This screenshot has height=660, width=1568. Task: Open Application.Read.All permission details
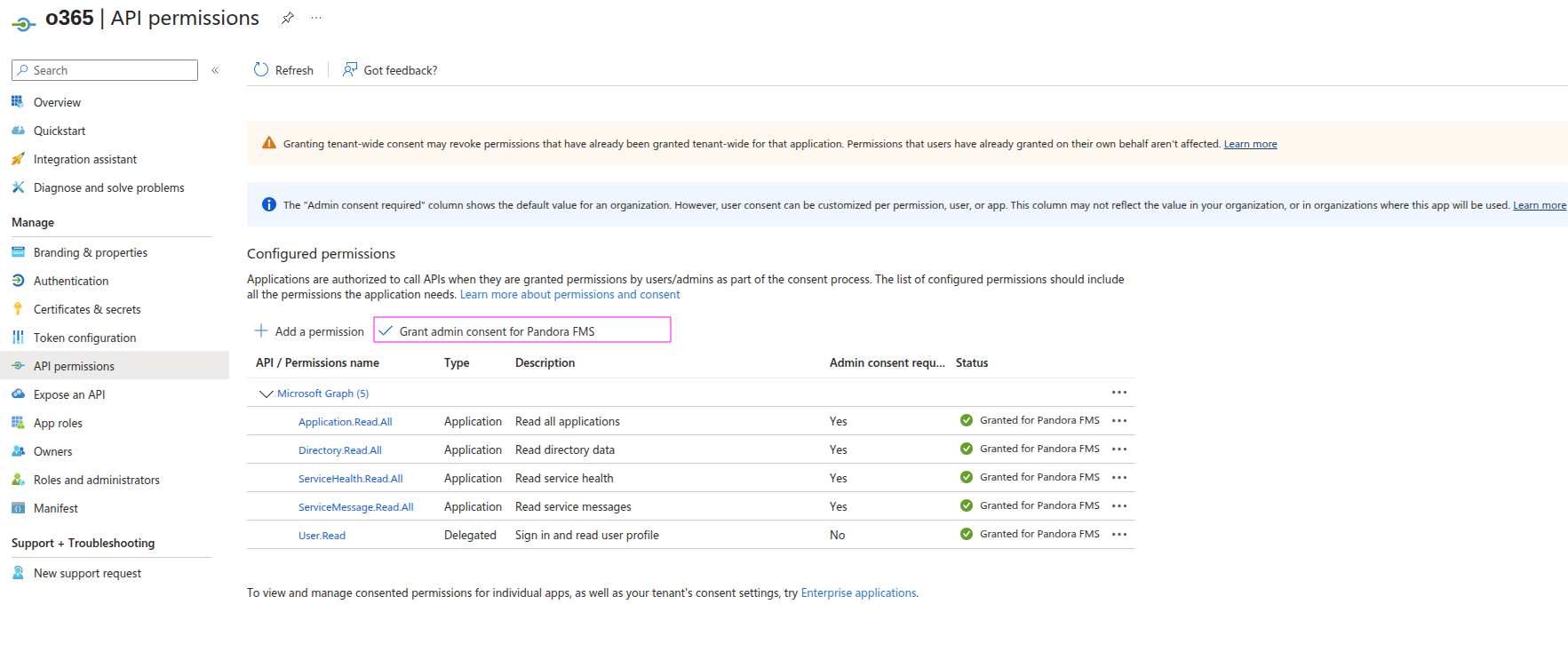pyautogui.click(x=346, y=422)
